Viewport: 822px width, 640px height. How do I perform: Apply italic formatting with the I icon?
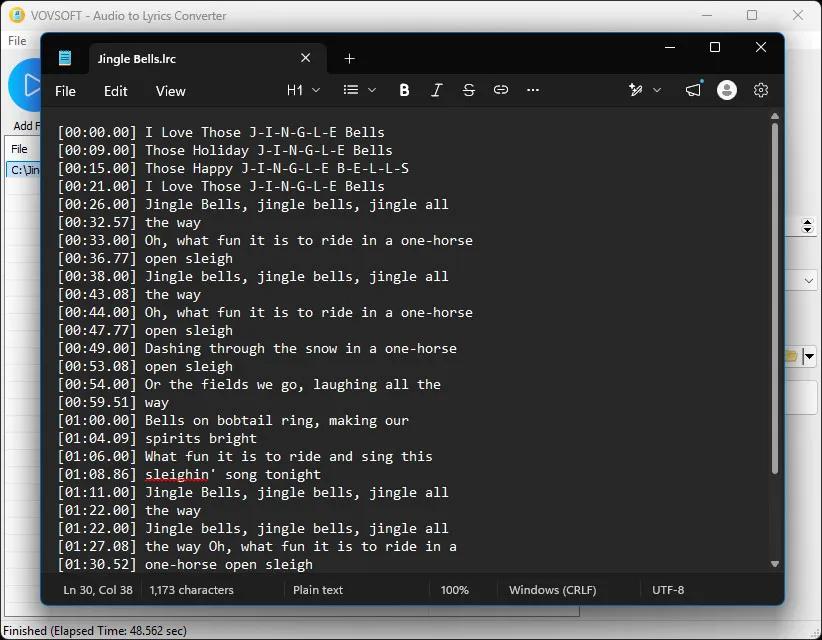click(x=436, y=90)
